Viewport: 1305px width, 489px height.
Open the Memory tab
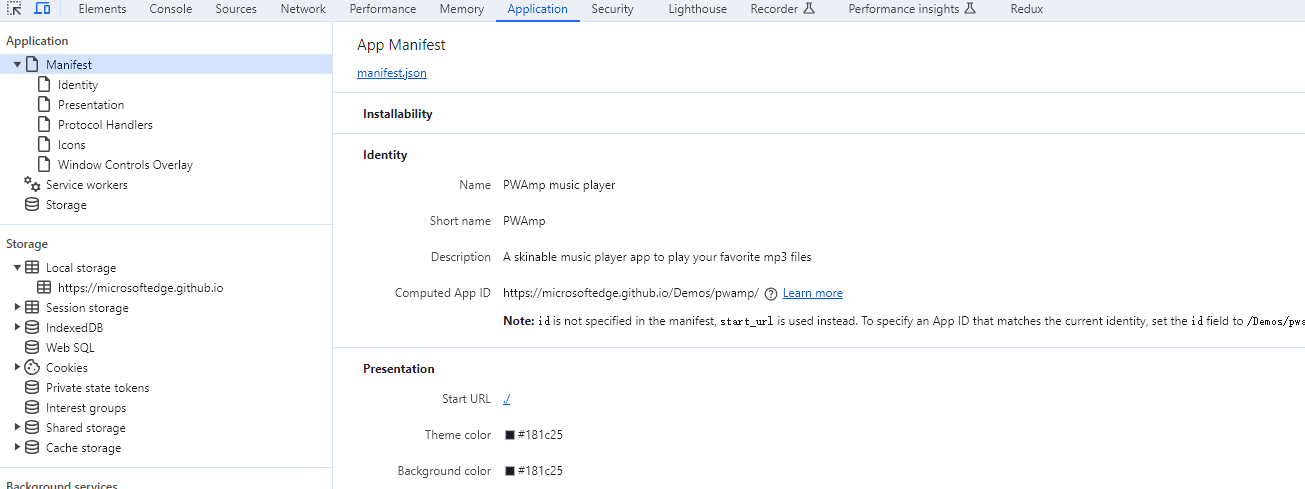click(x=462, y=9)
